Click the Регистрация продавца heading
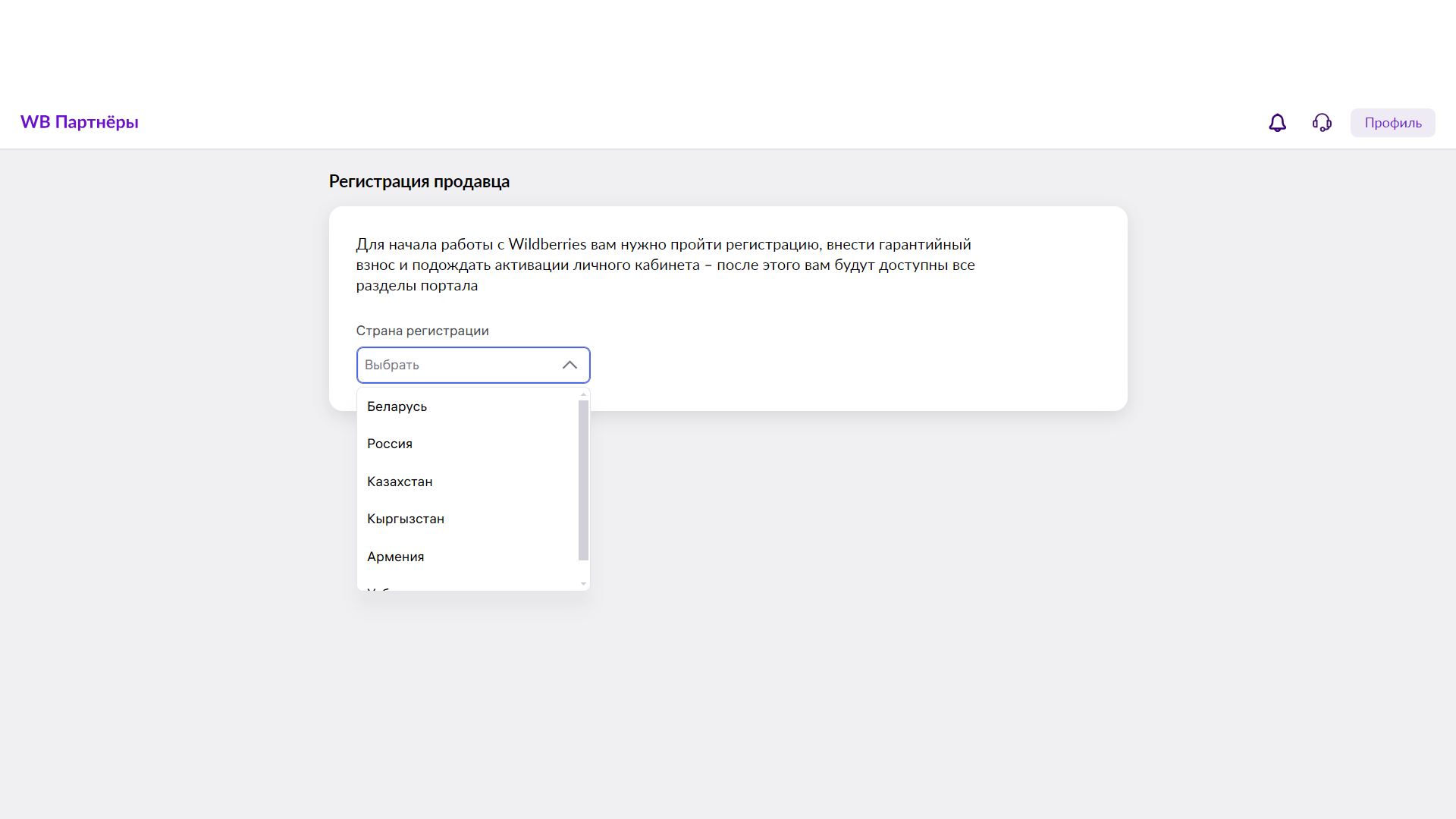Viewport: 1456px width, 819px height. point(419,181)
